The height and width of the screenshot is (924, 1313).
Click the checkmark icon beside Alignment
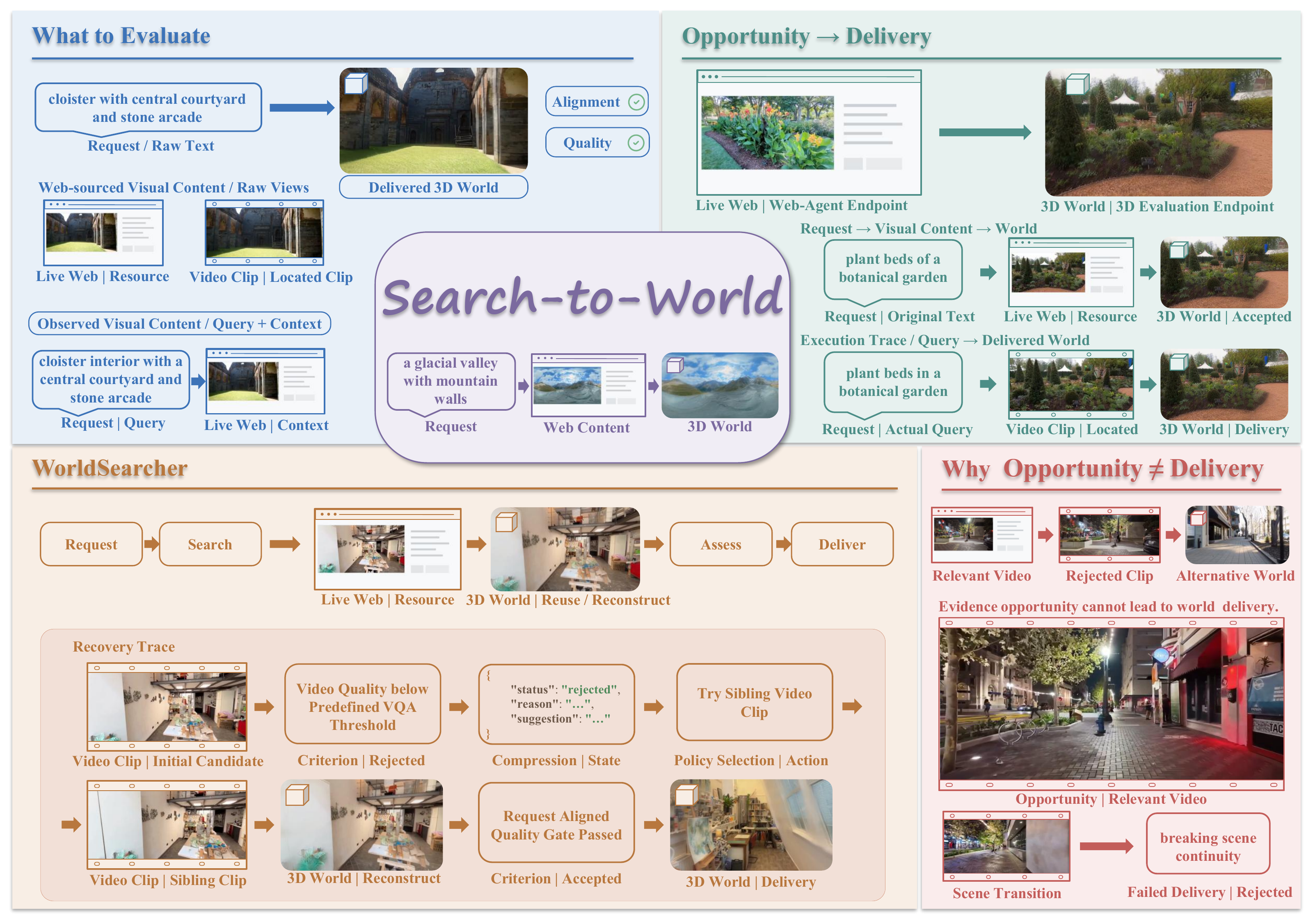tap(636, 102)
